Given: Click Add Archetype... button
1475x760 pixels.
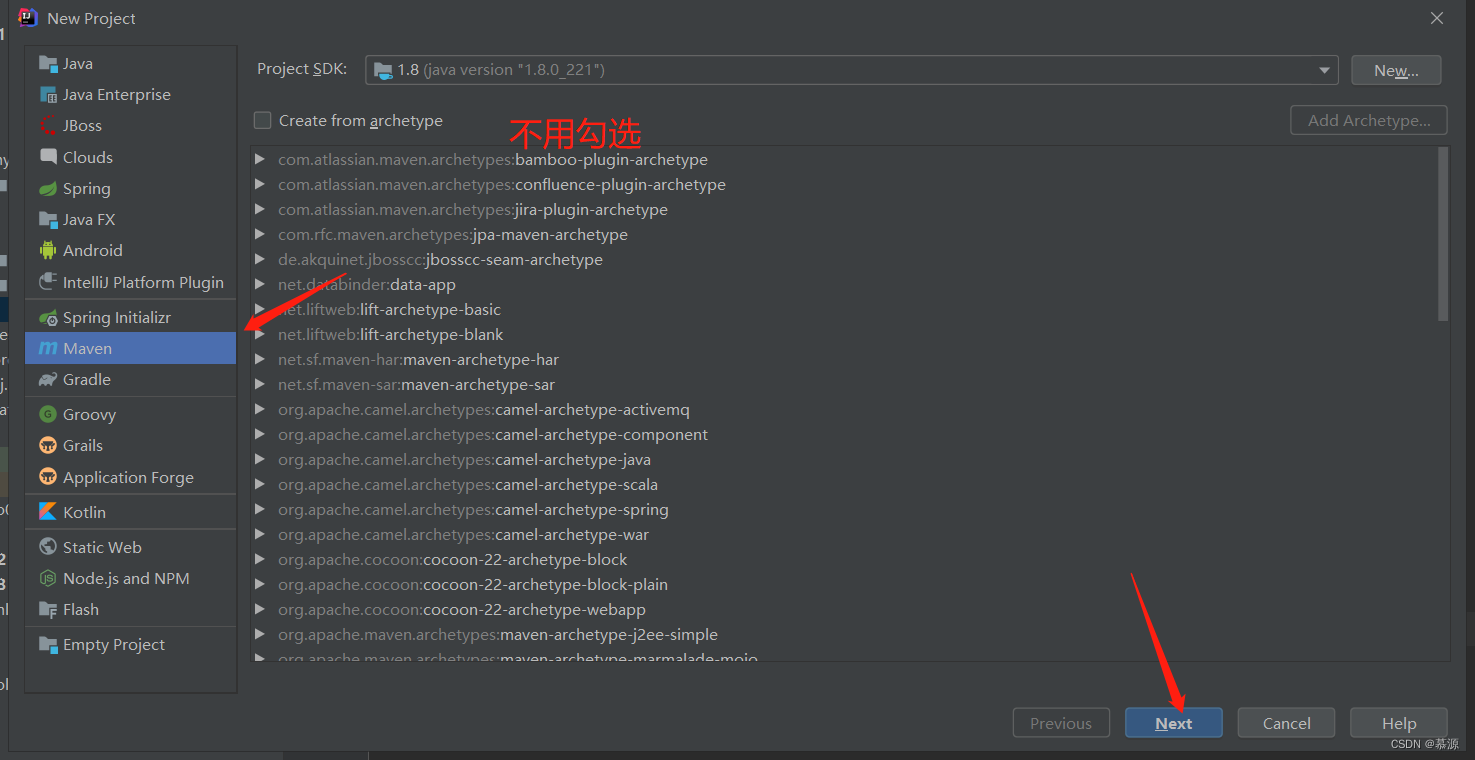Looking at the screenshot, I should [1369, 121].
